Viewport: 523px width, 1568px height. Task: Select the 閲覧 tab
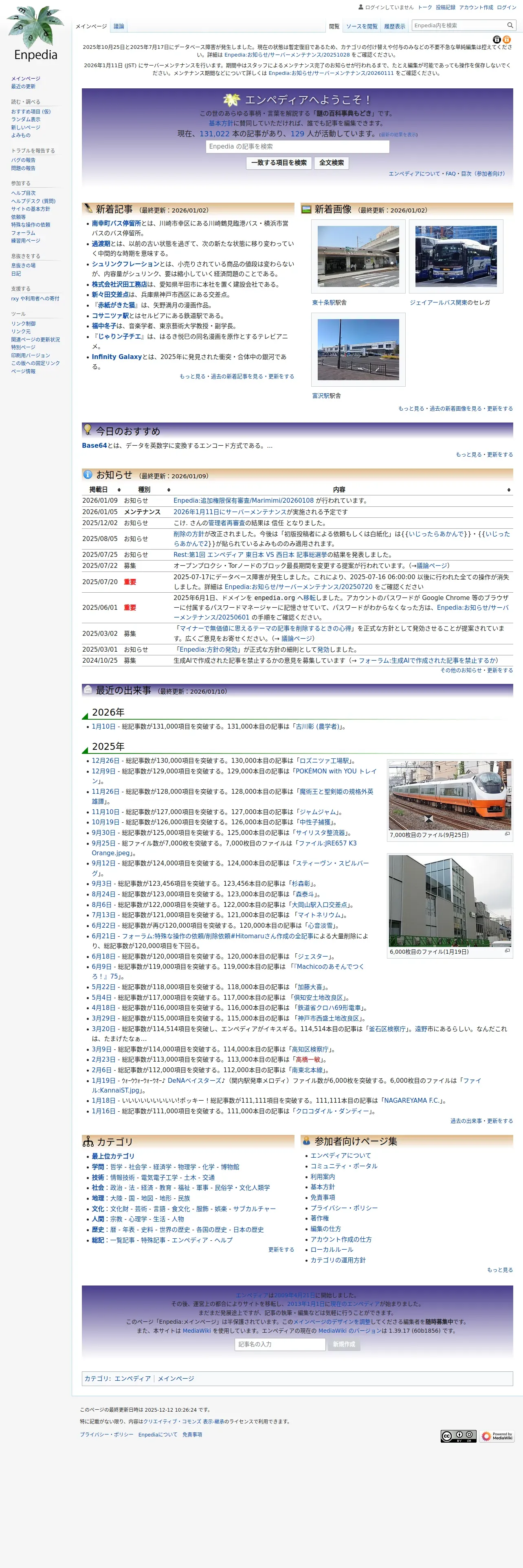point(334,26)
